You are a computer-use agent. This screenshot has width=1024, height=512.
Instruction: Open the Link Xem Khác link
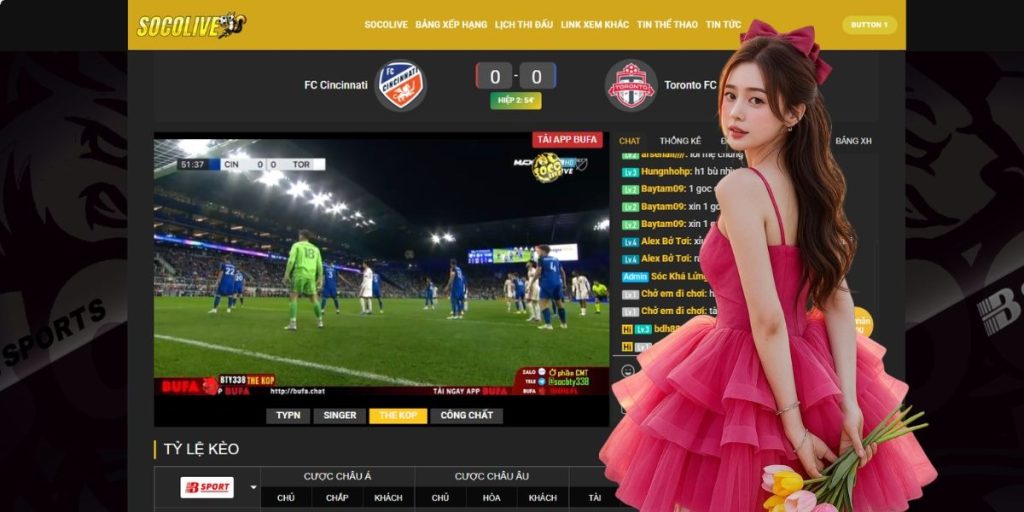tap(594, 25)
